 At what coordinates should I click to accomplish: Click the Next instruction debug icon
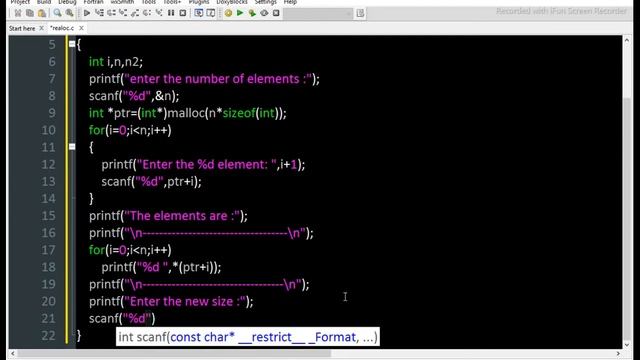coord(147,13)
